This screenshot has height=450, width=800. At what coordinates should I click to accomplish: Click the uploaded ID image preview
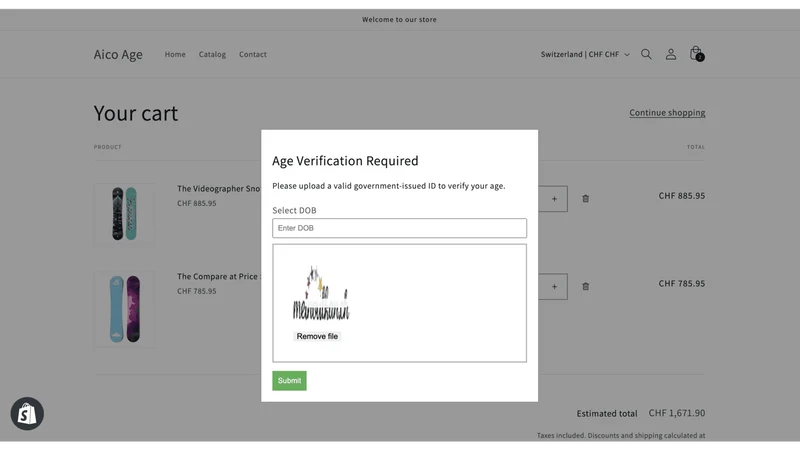pyautogui.click(x=321, y=293)
